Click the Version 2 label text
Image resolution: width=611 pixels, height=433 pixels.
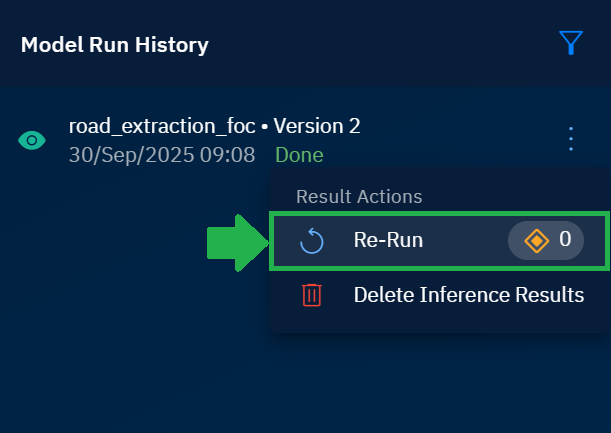(x=317, y=126)
